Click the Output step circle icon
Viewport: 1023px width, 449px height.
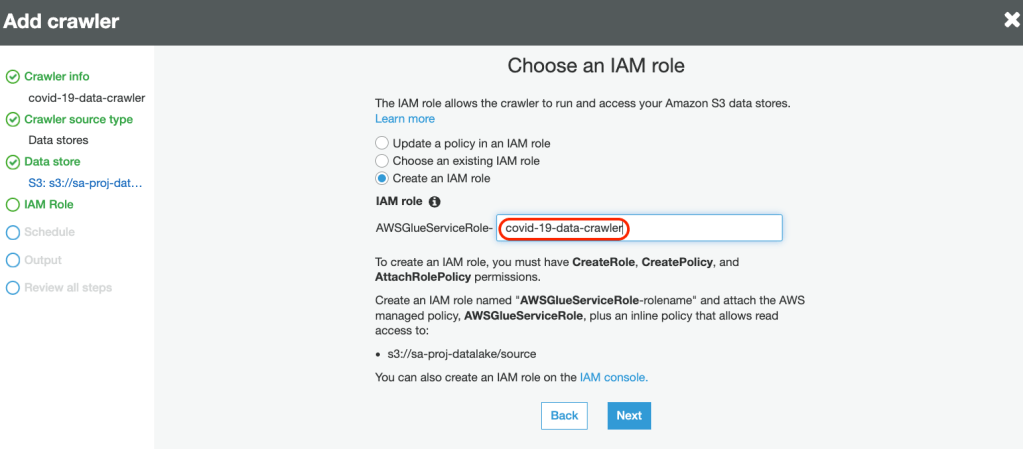13,260
